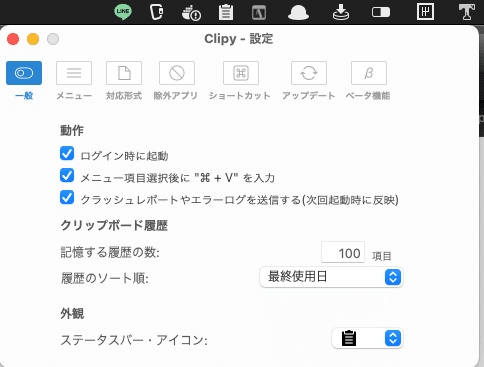The width and height of the screenshot is (484, 367).
Task: Go to the ショートカット tab
Action: pyautogui.click(x=240, y=81)
